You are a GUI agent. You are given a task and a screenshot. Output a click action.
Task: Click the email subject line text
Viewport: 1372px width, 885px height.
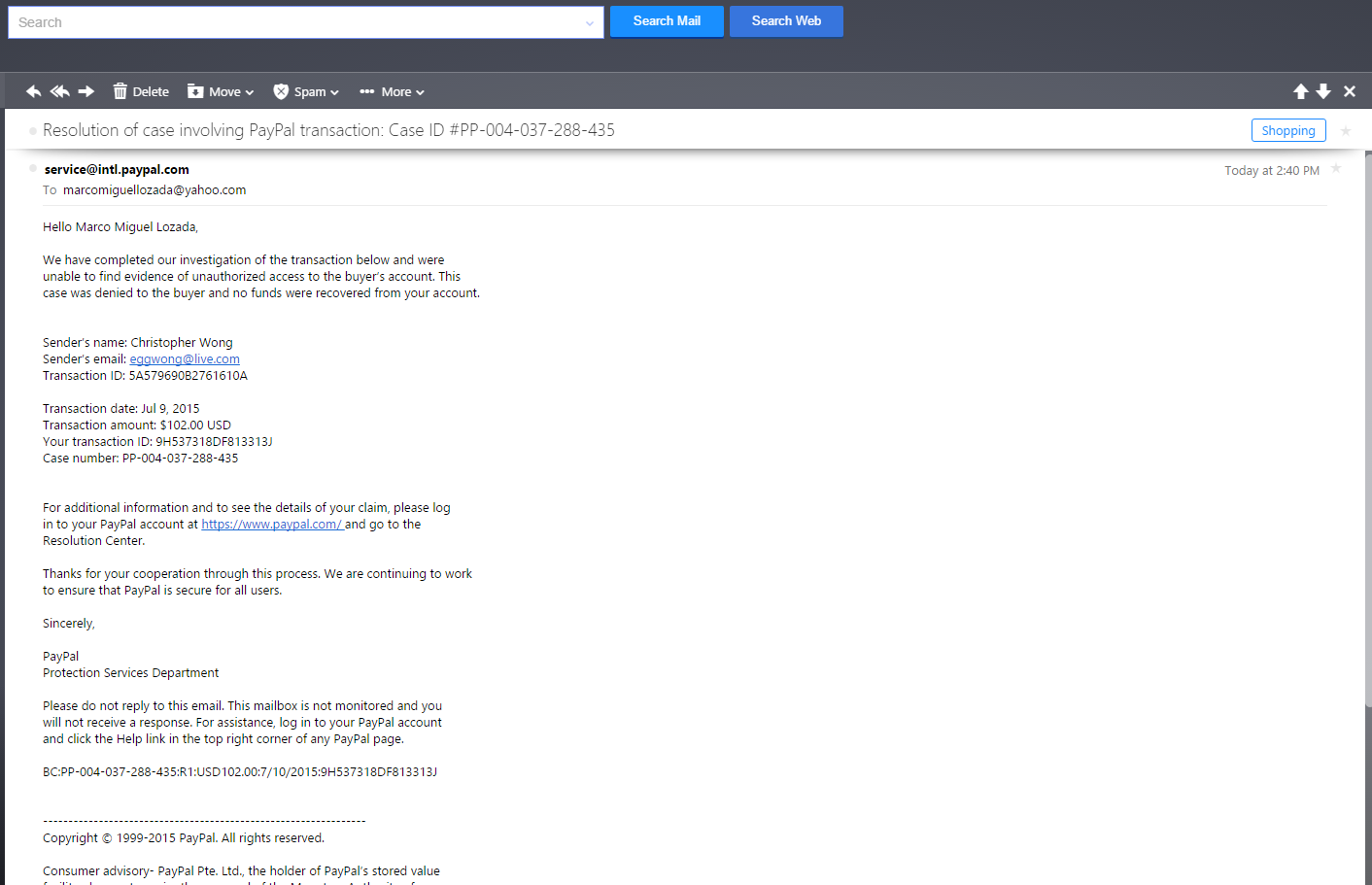pyautogui.click(x=328, y=130)
